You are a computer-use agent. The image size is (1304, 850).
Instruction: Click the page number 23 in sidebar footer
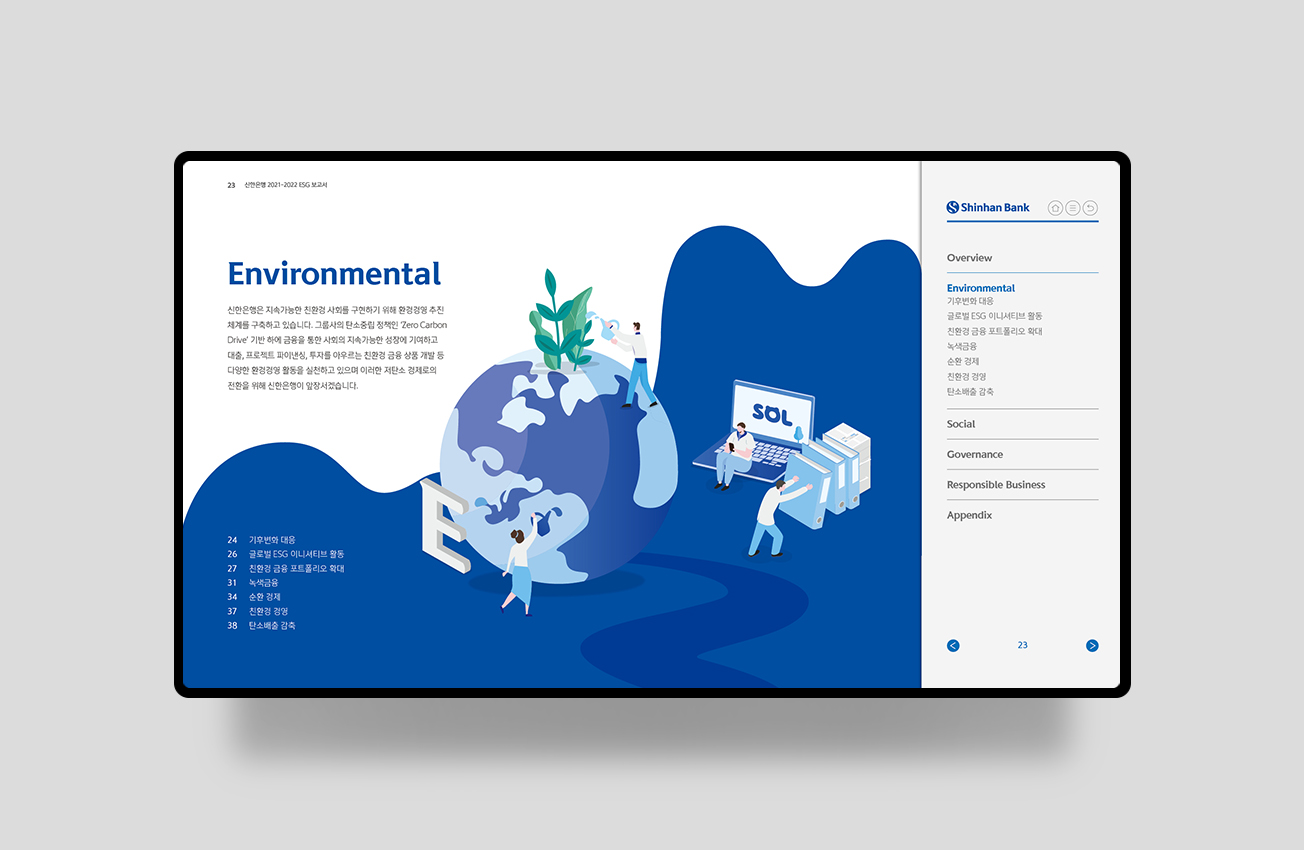[x=1023, y=645]
